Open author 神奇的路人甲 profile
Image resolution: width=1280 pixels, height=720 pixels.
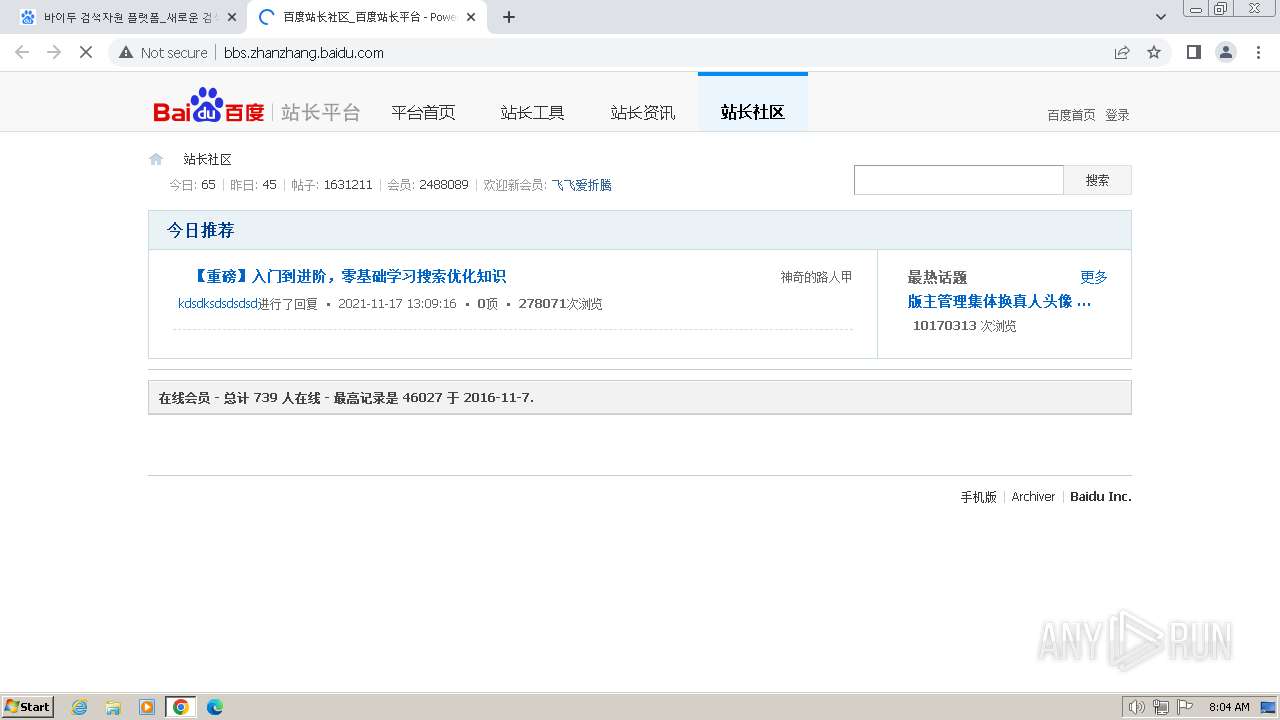coord(816,277)
